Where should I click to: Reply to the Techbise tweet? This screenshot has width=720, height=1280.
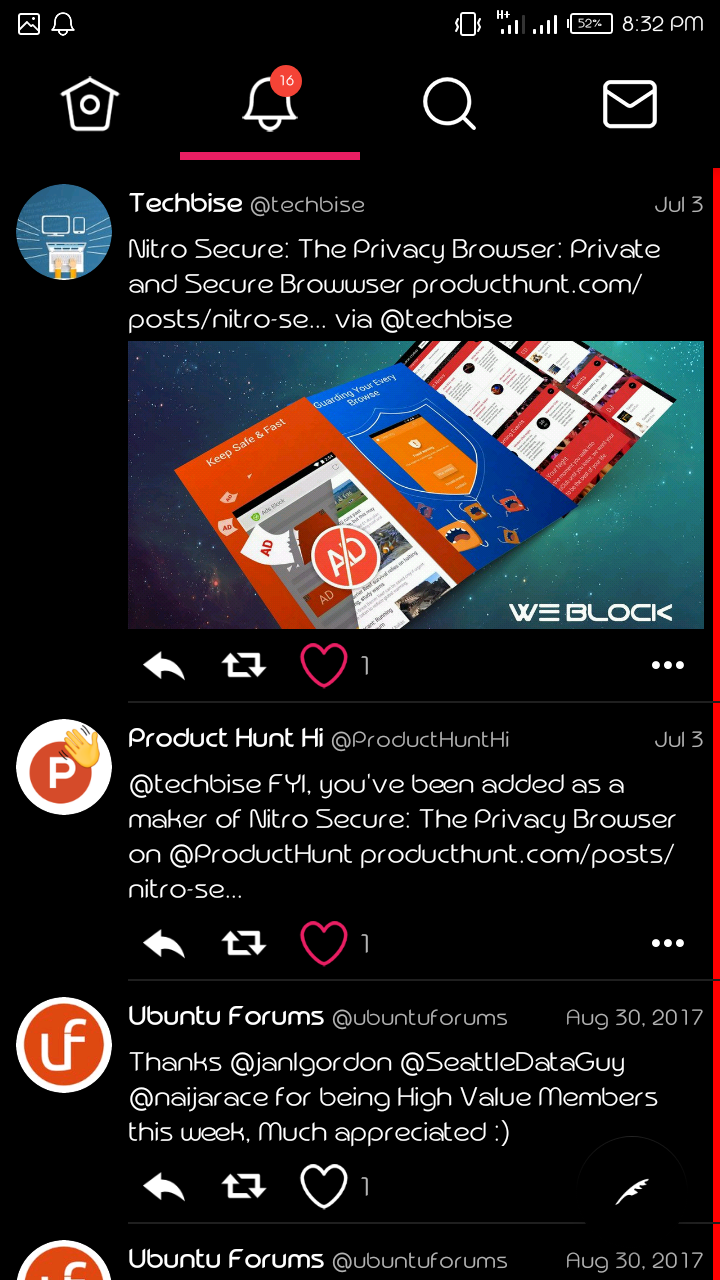(x=164, y=665)
